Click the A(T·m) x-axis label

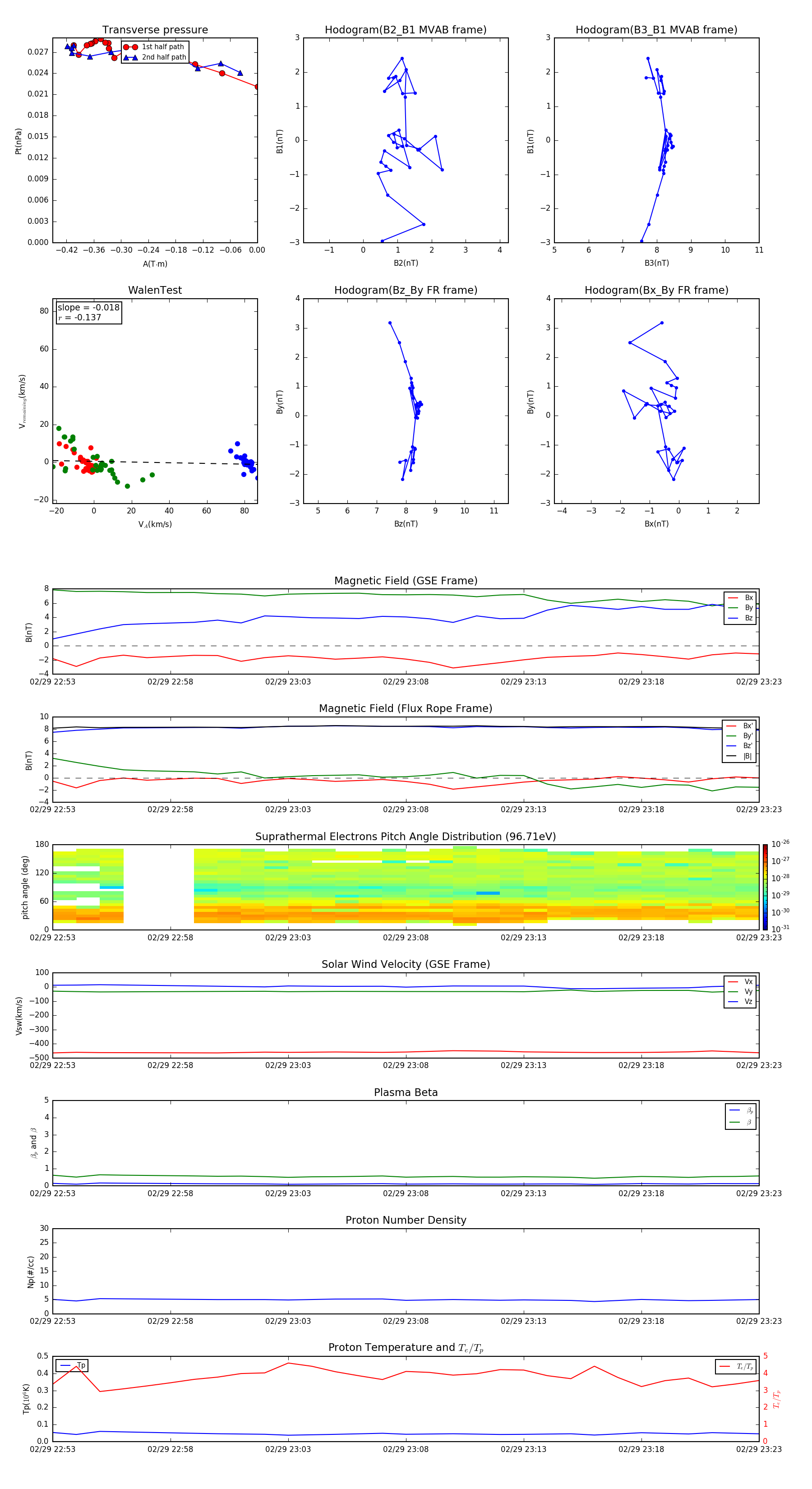click(x=155, y=264)
